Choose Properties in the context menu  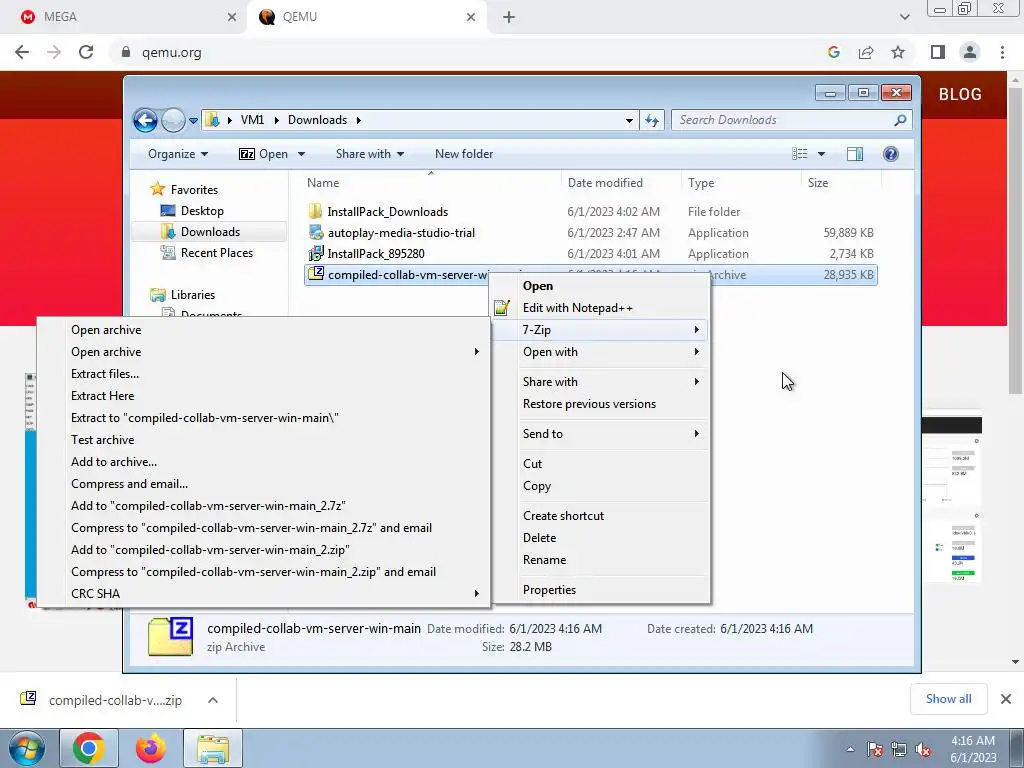pos(549,590)
